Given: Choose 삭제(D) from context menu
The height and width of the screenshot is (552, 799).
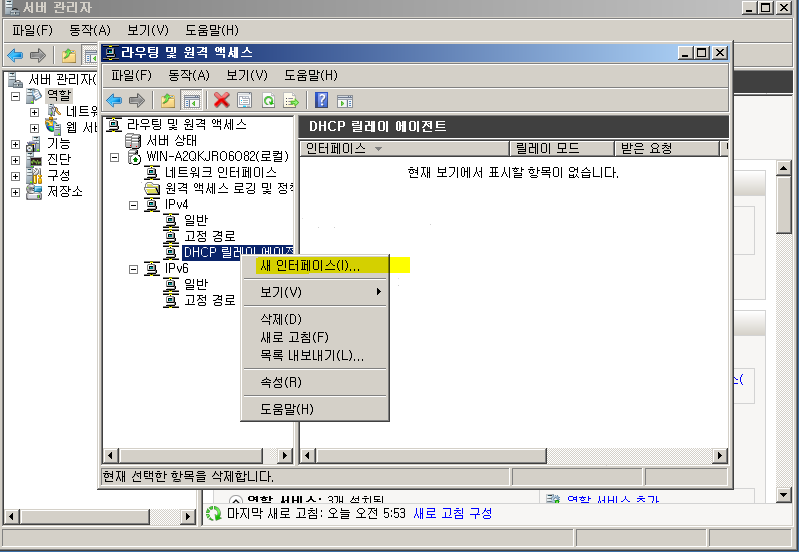Looking at the screenshot, I should click(314, 319).
